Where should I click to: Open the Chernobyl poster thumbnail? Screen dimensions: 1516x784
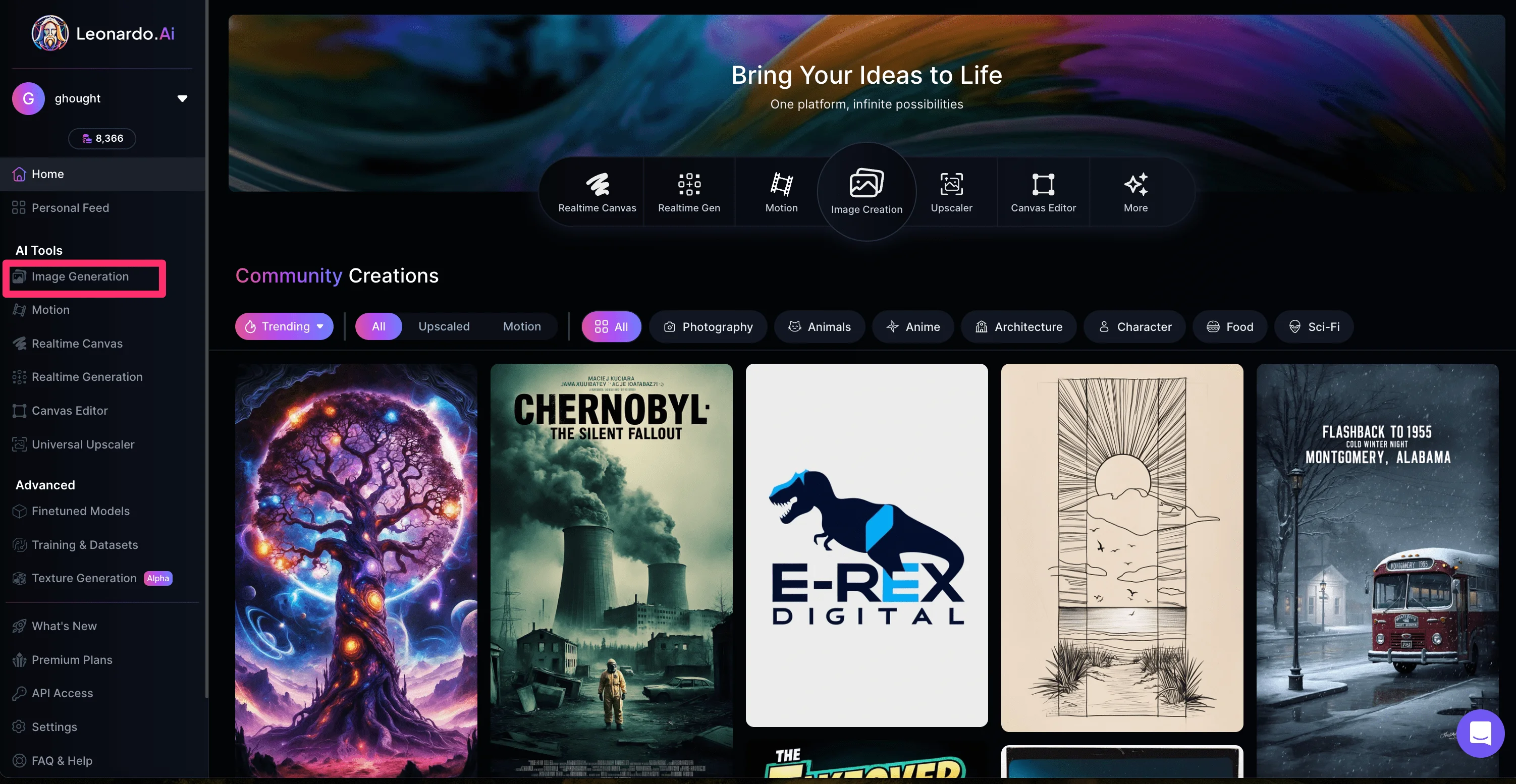tap(611, 569)
